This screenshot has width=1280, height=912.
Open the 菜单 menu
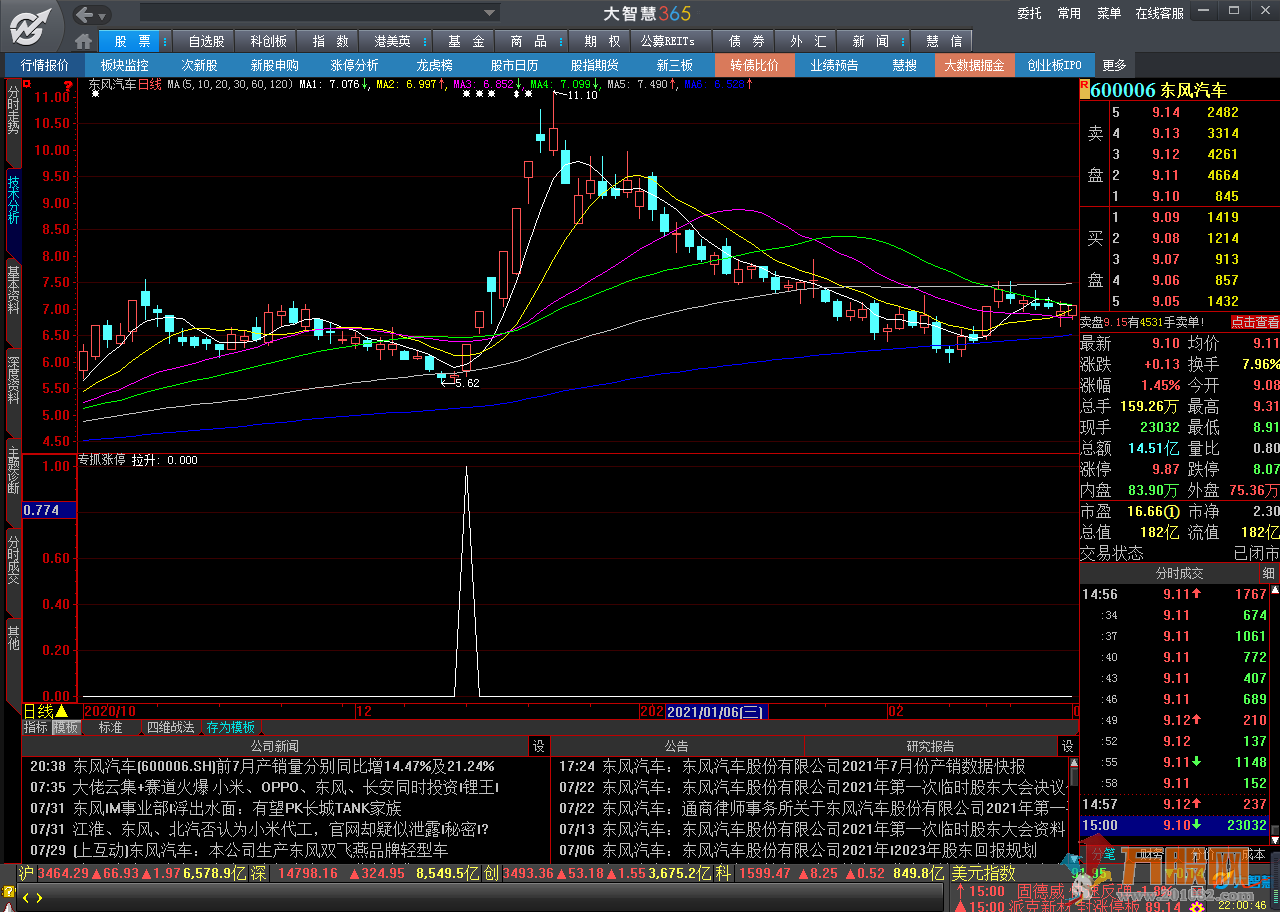1109,13
